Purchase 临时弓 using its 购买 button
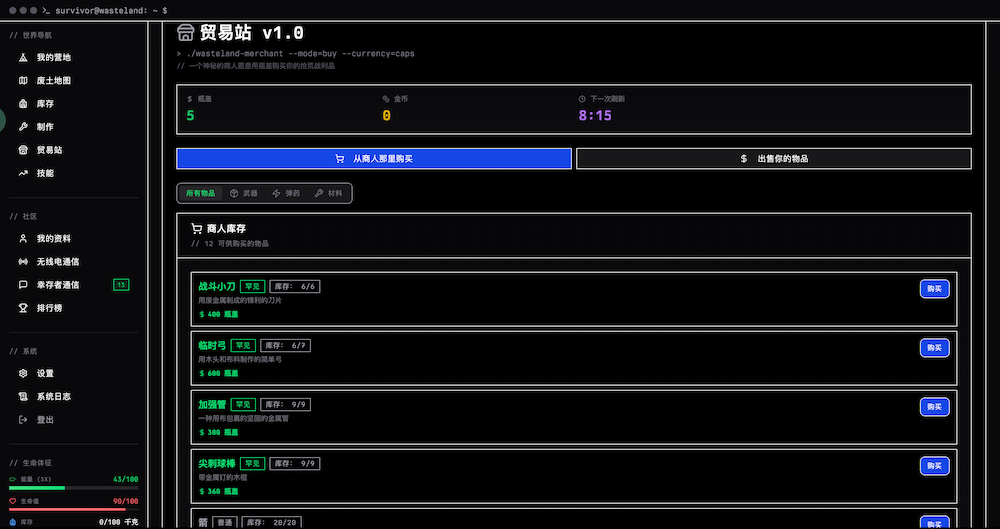 click(x=934, y=348)
